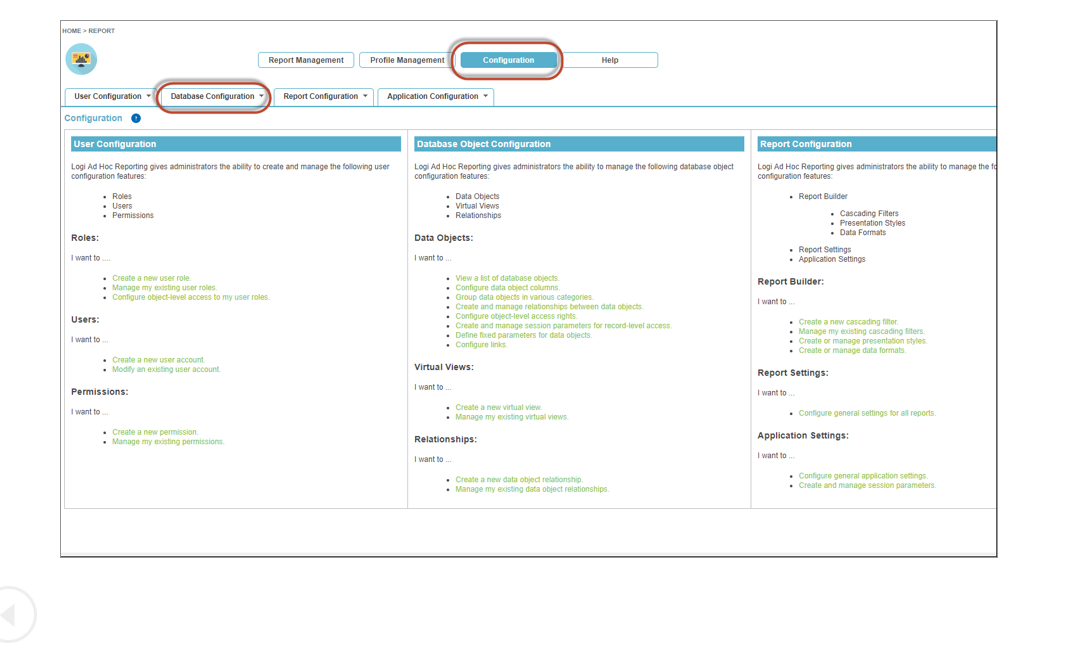Screen dimensions: 1085x659
Task: Click the application logo icon
Action: (x=81, y=59)
